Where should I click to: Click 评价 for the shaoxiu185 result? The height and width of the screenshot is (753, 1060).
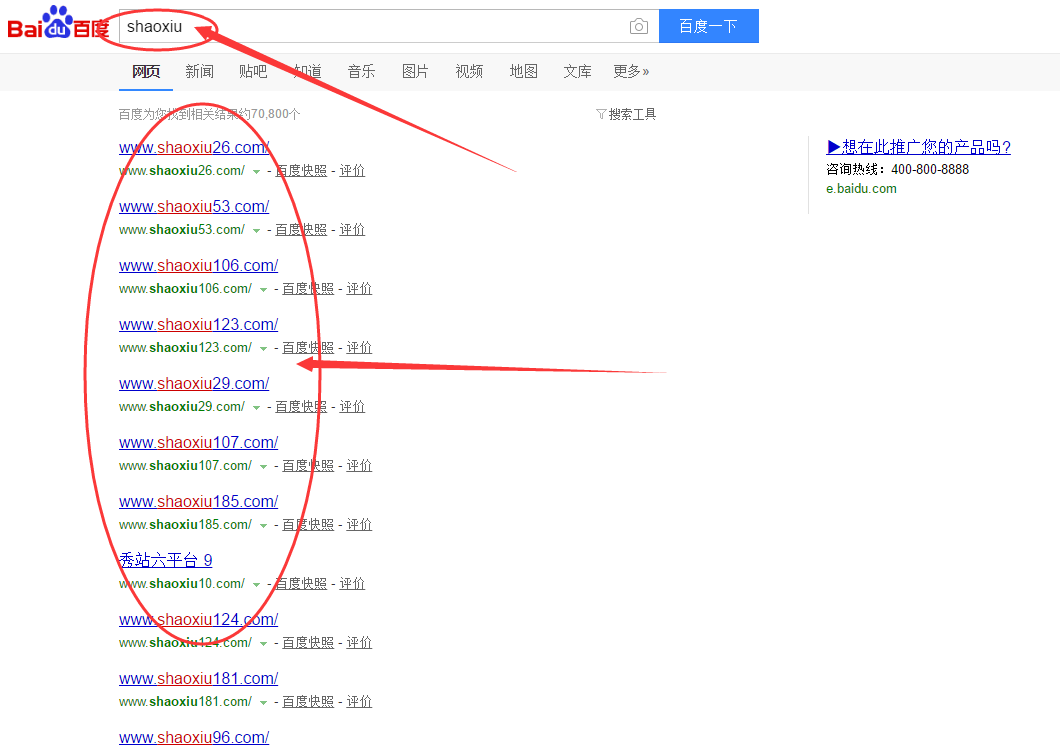pyautogui.click(x=359, y=525)
